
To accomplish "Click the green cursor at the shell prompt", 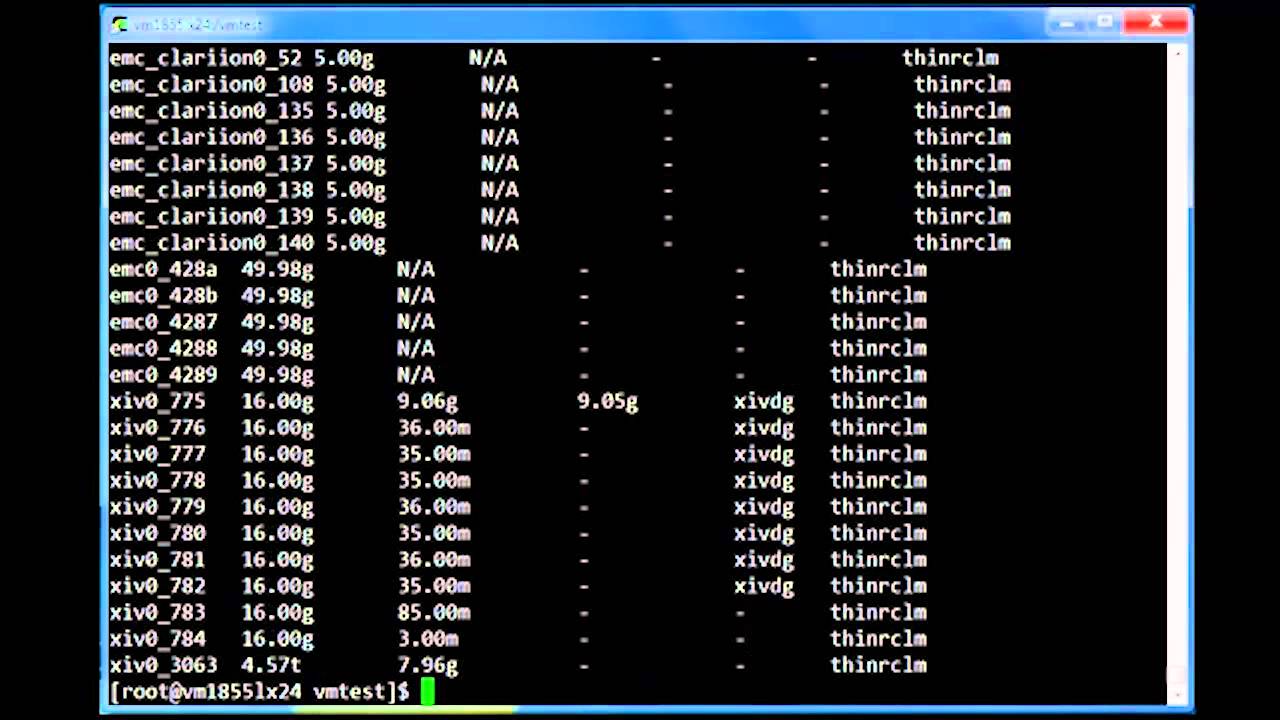I will pyautogui.click(x=428, y=692).
